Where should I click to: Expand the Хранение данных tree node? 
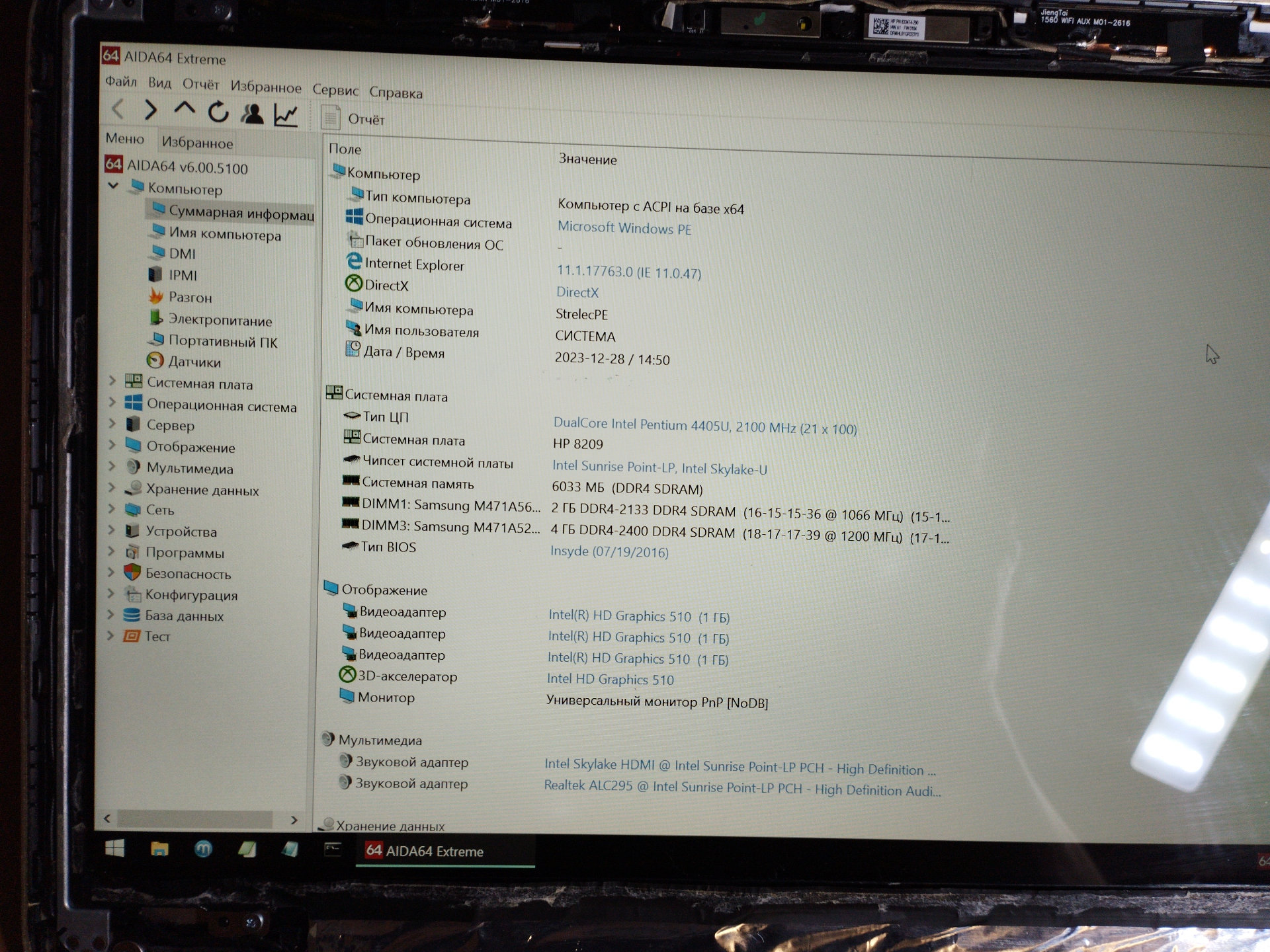click(x=111, y=487)
